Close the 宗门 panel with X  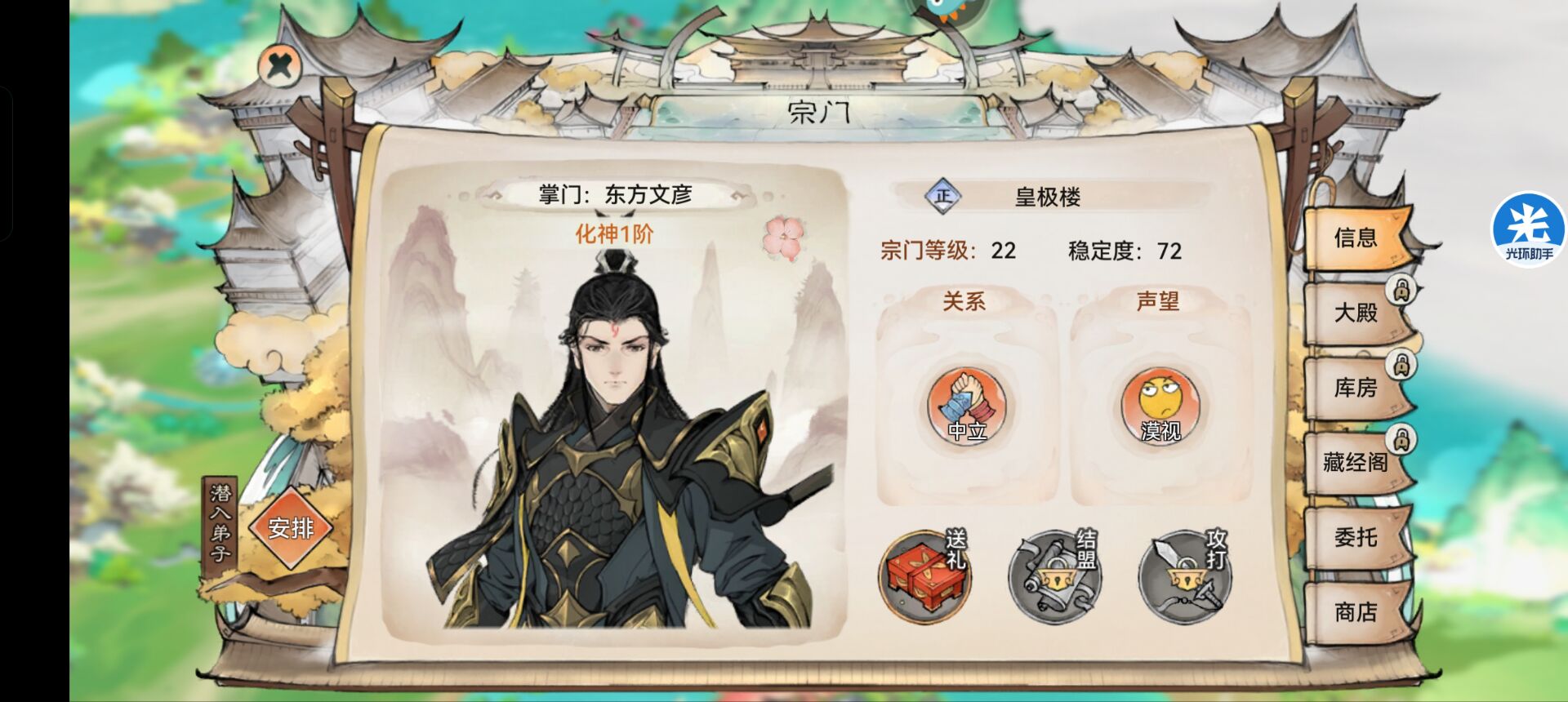tap(279, 64)
